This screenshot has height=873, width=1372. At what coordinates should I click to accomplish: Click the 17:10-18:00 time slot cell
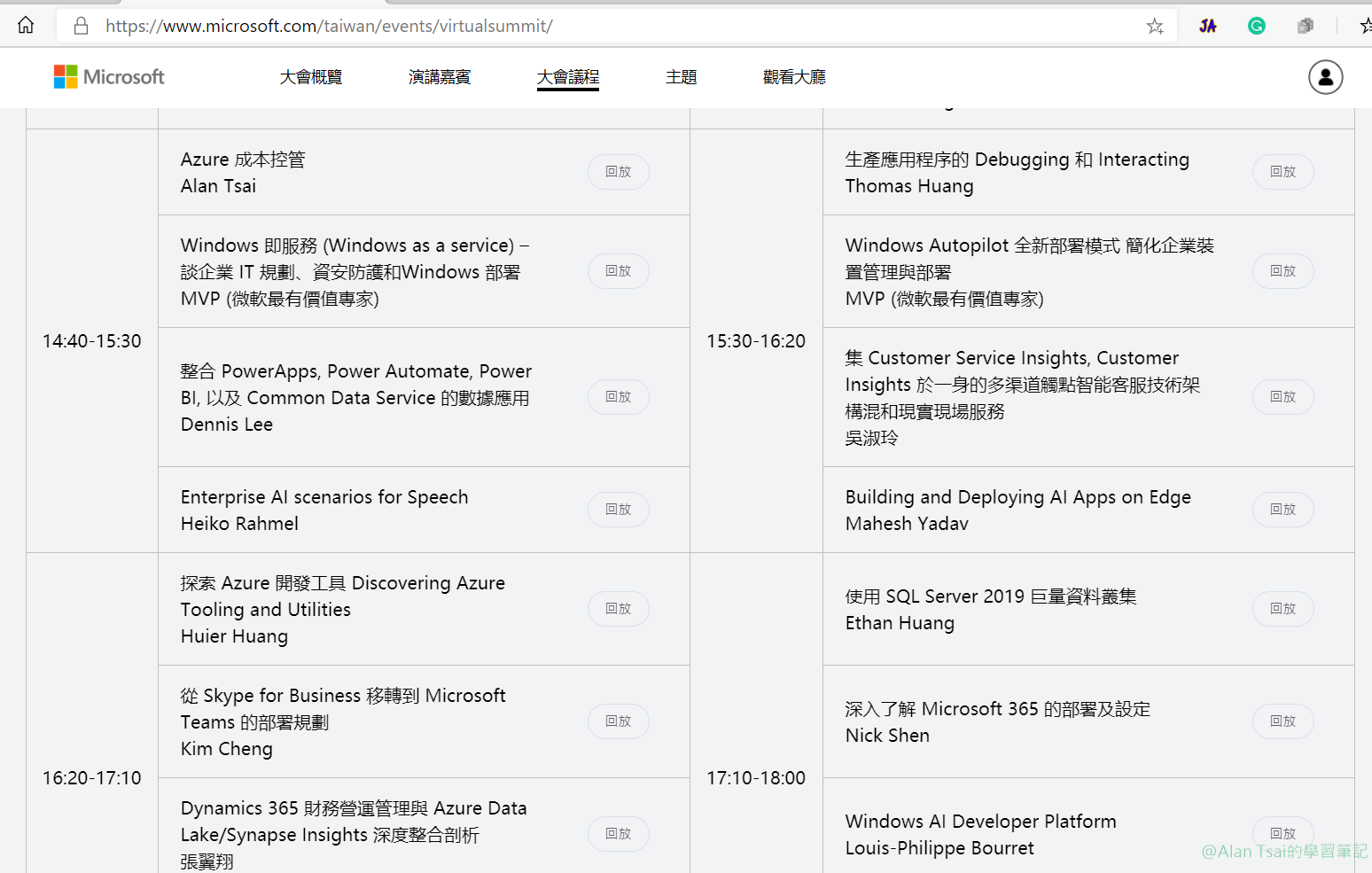(x=756, y=778)
